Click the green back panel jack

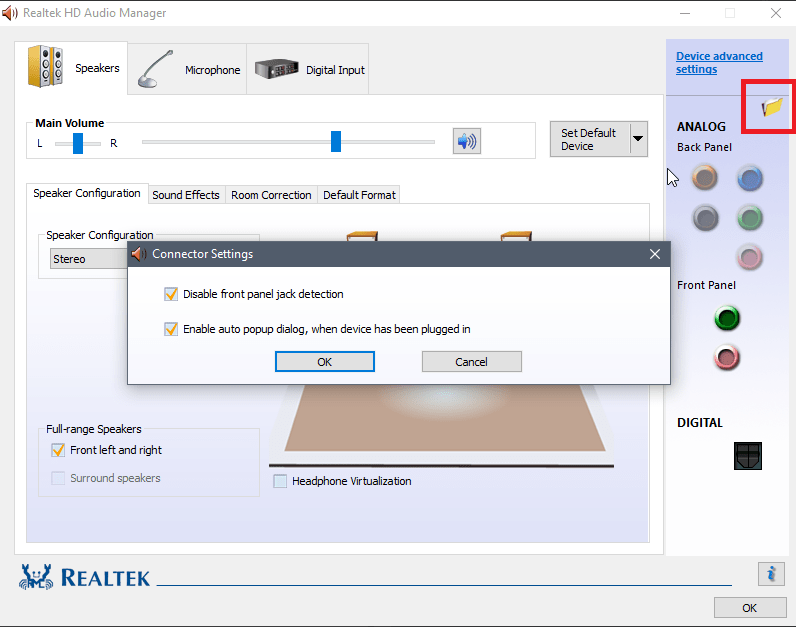click(750, 218)
